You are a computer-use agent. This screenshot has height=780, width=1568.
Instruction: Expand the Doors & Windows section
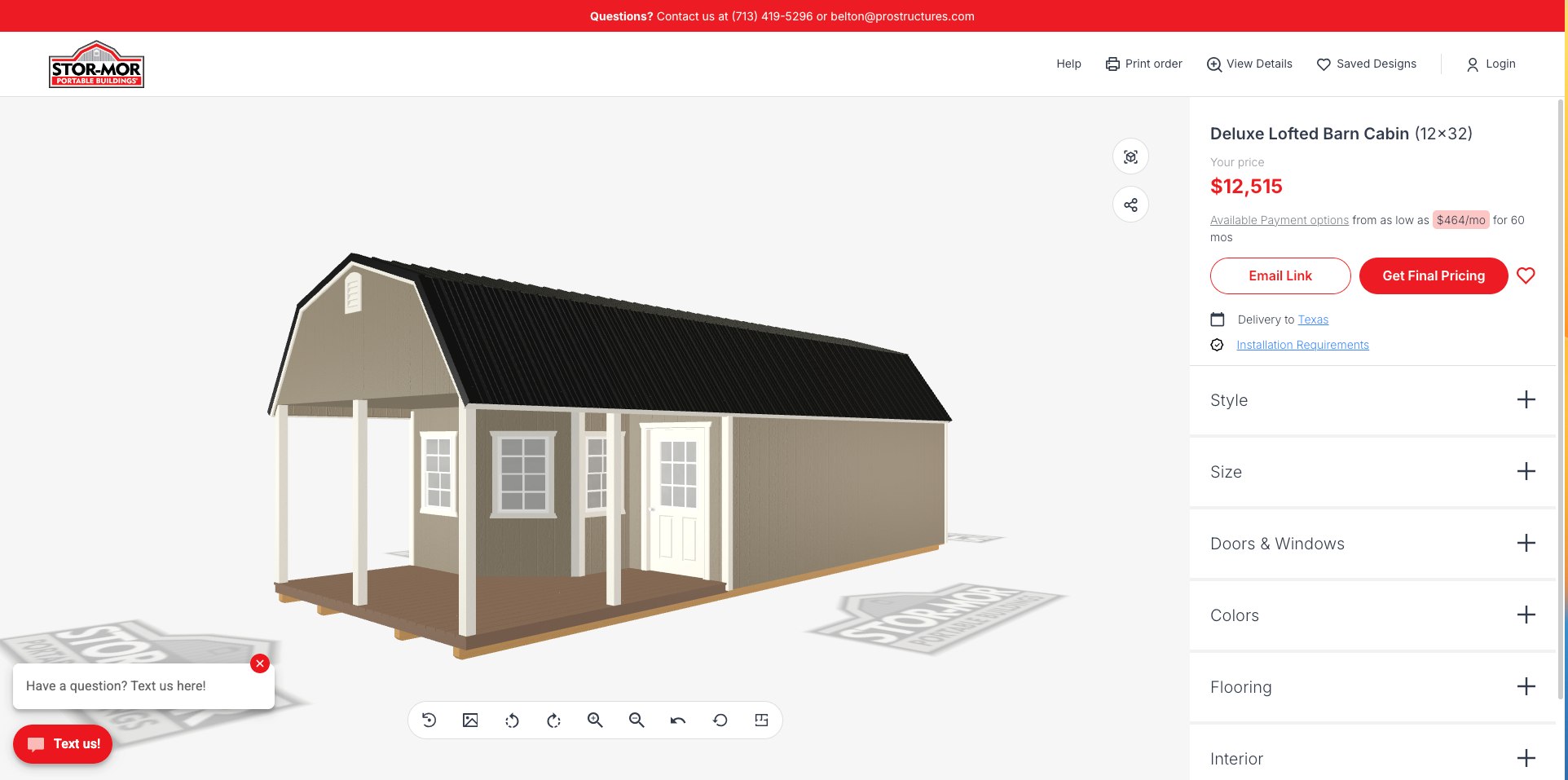coord(1526,544)
